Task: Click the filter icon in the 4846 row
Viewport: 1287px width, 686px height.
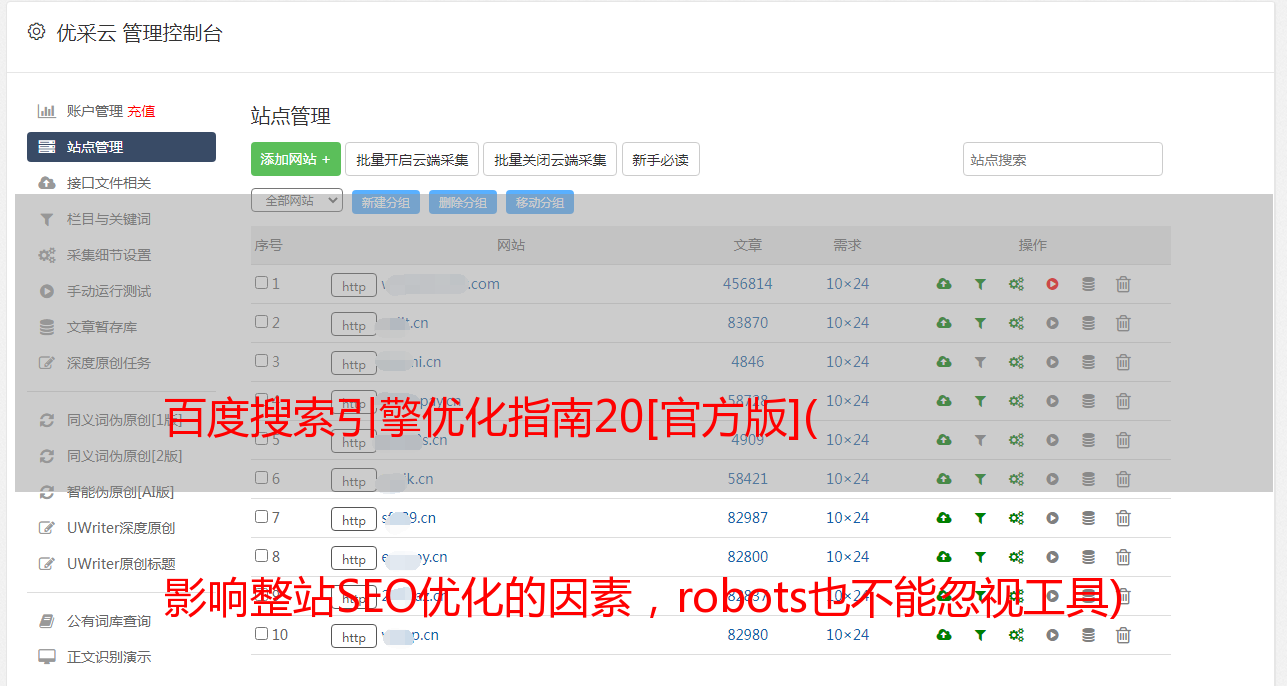Action: pos(980,362)
